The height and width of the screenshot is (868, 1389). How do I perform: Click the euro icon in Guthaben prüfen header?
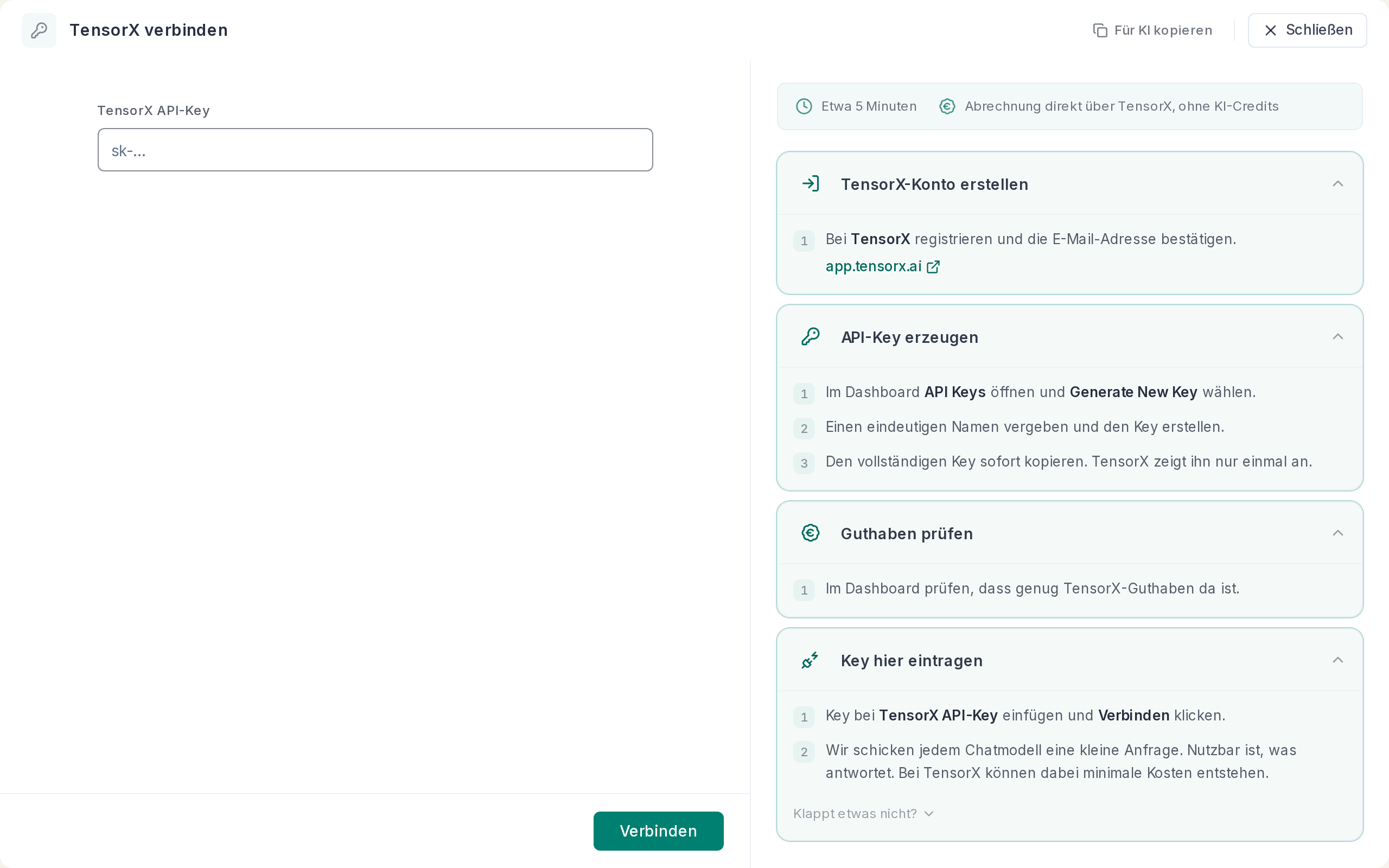click(x=811, y=533)
